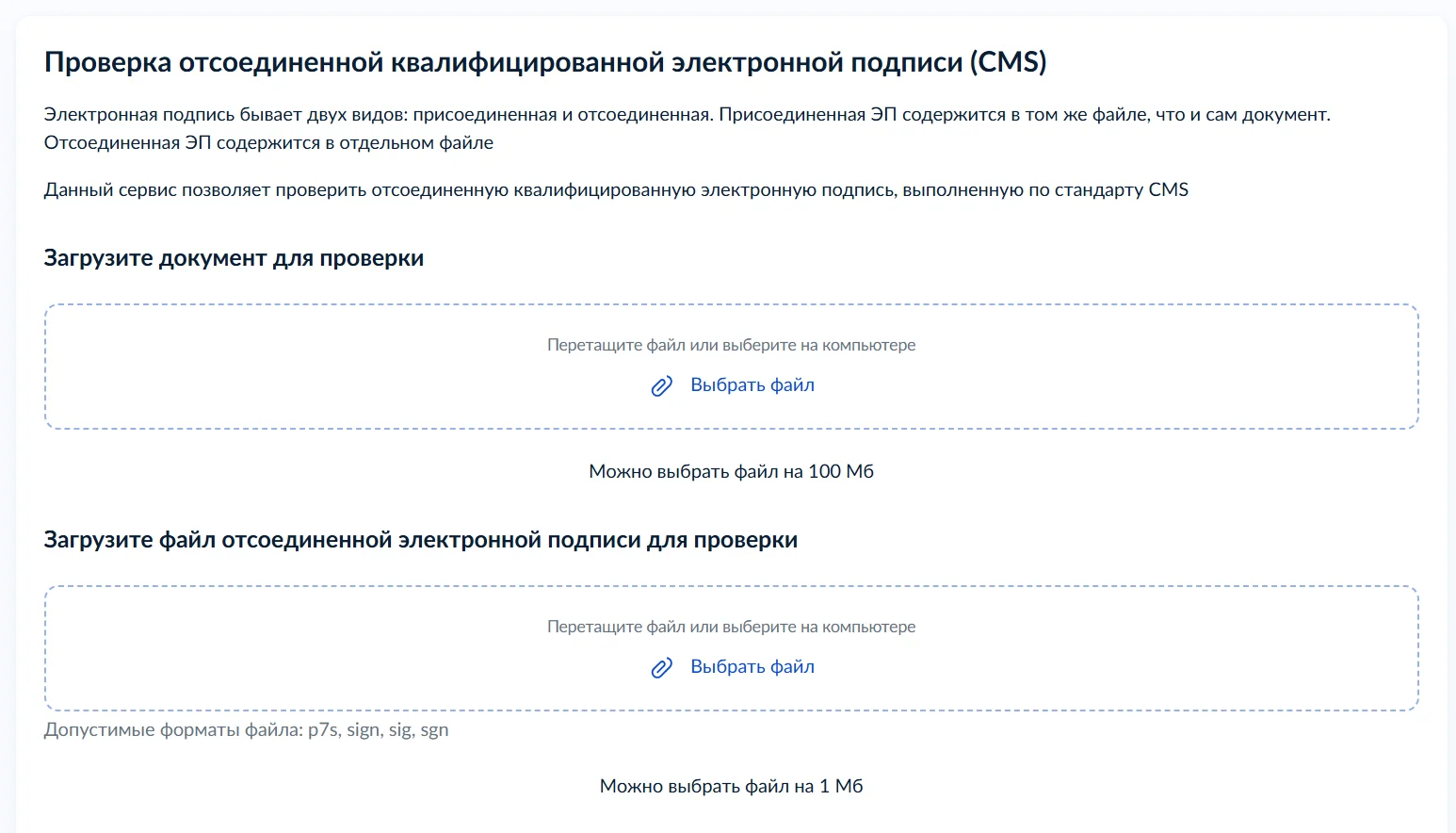
Task: Click the heading "Загрузите файл отсоединенной электронной подписи"
Action: pyautogui.click(x=420, y=540)
